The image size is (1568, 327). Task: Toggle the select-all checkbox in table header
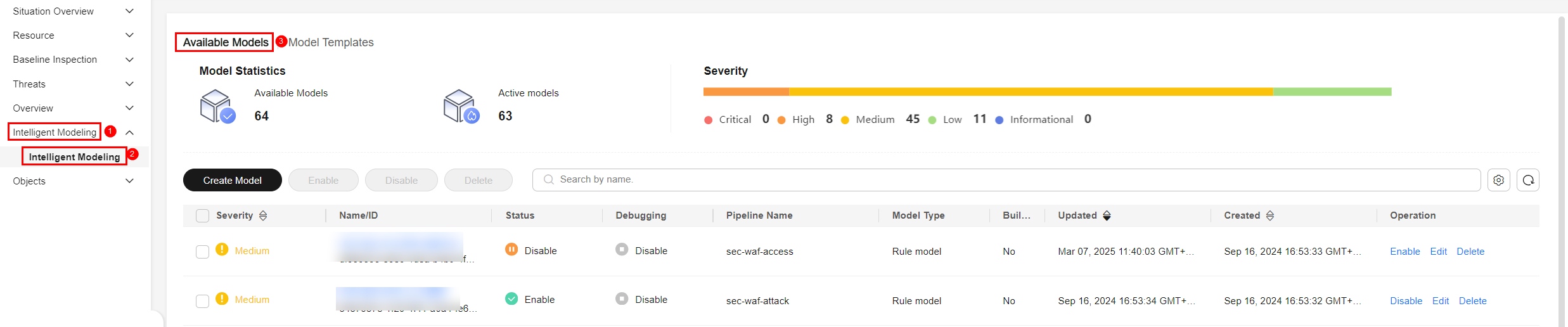(202, 216)
